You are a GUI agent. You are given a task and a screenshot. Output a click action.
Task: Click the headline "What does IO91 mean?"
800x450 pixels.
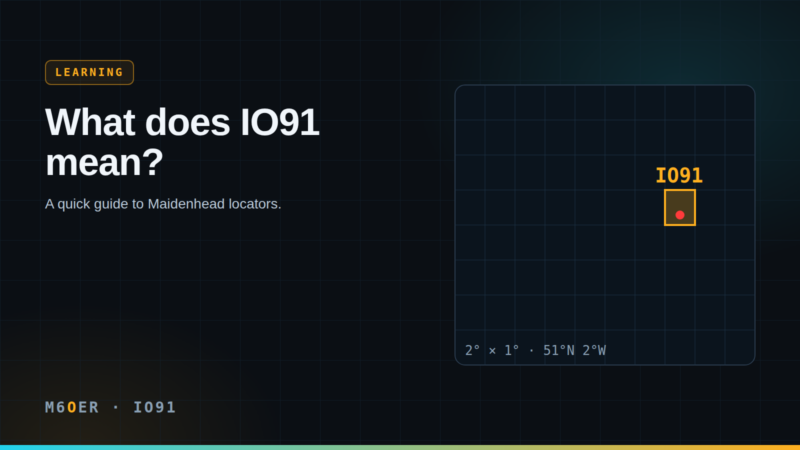[x=182, y=142]
